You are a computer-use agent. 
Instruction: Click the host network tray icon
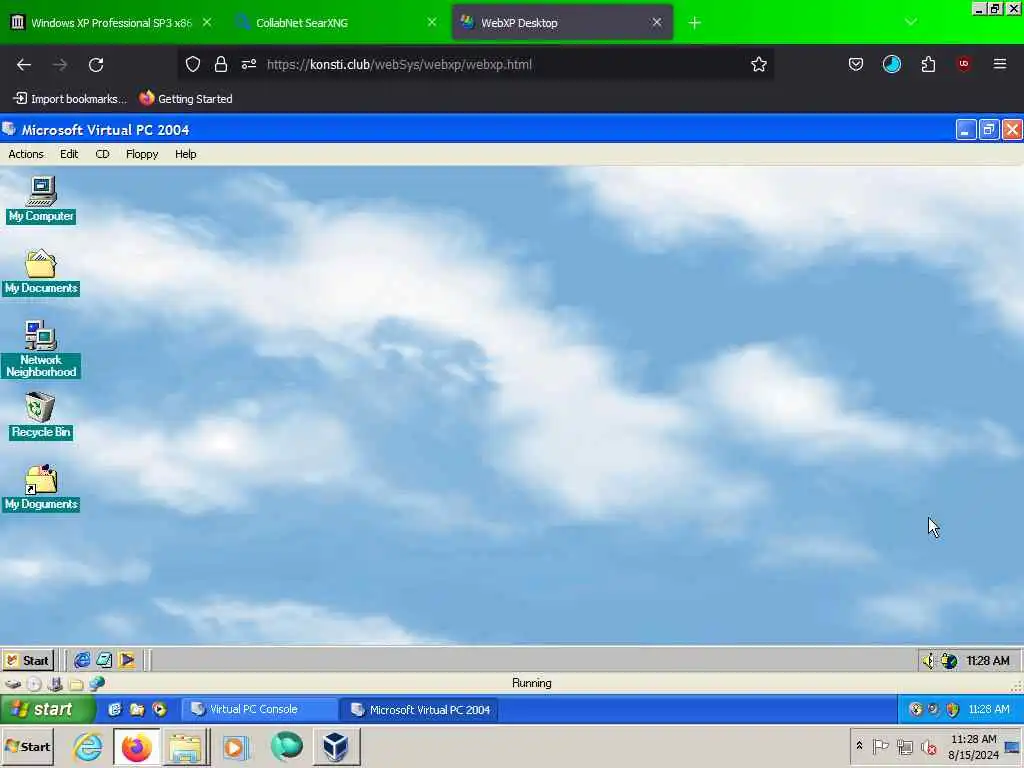pyautogui.click(x=904, y=746)
